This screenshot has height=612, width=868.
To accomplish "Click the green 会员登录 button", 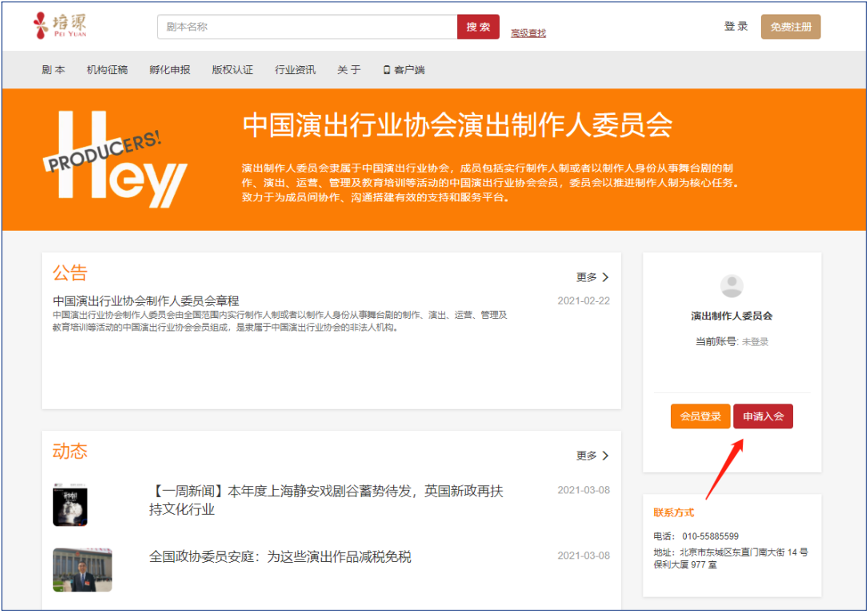I will pyautogui.click(x=700, y=414).
